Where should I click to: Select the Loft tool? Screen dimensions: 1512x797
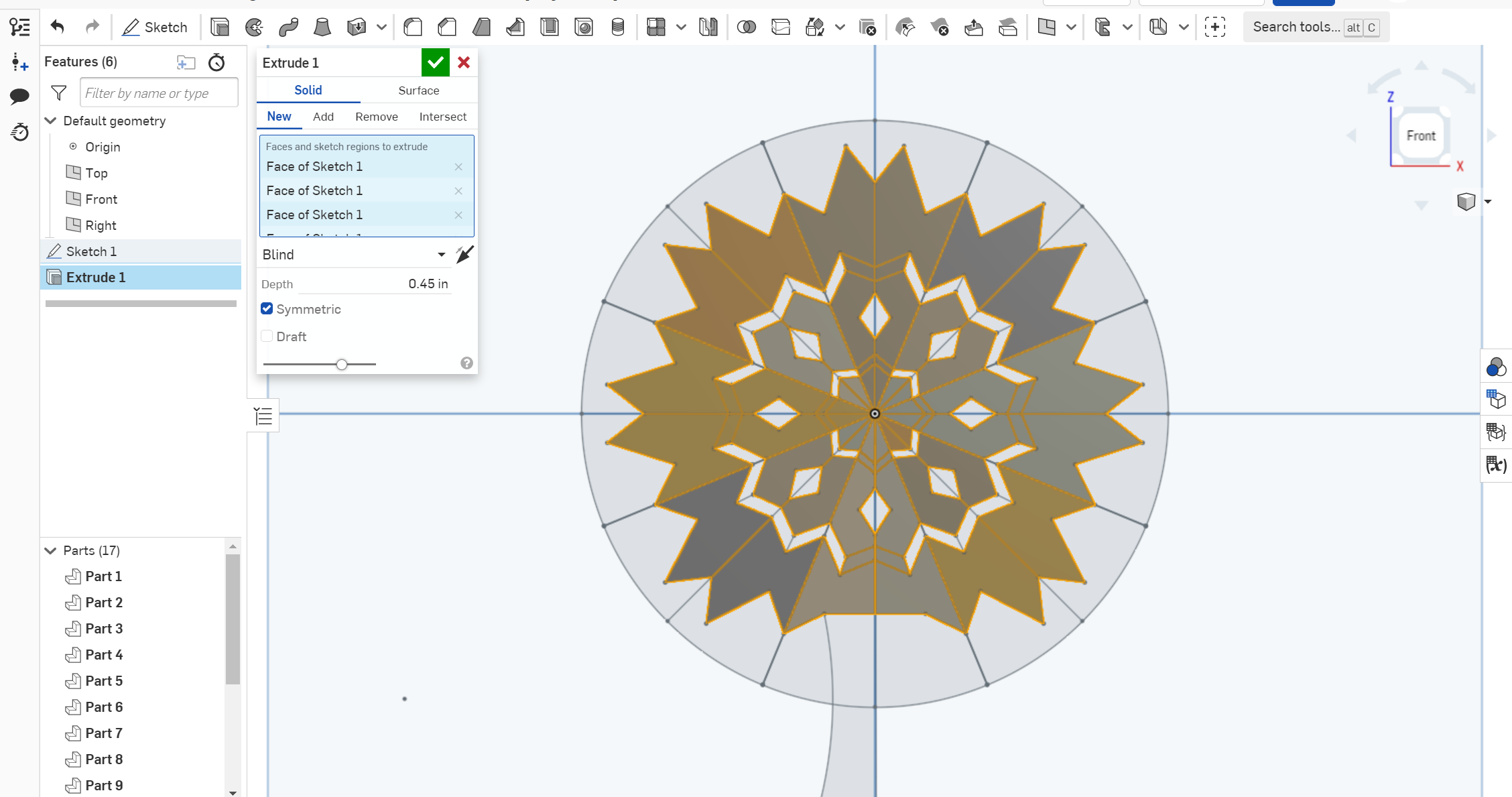322,27
